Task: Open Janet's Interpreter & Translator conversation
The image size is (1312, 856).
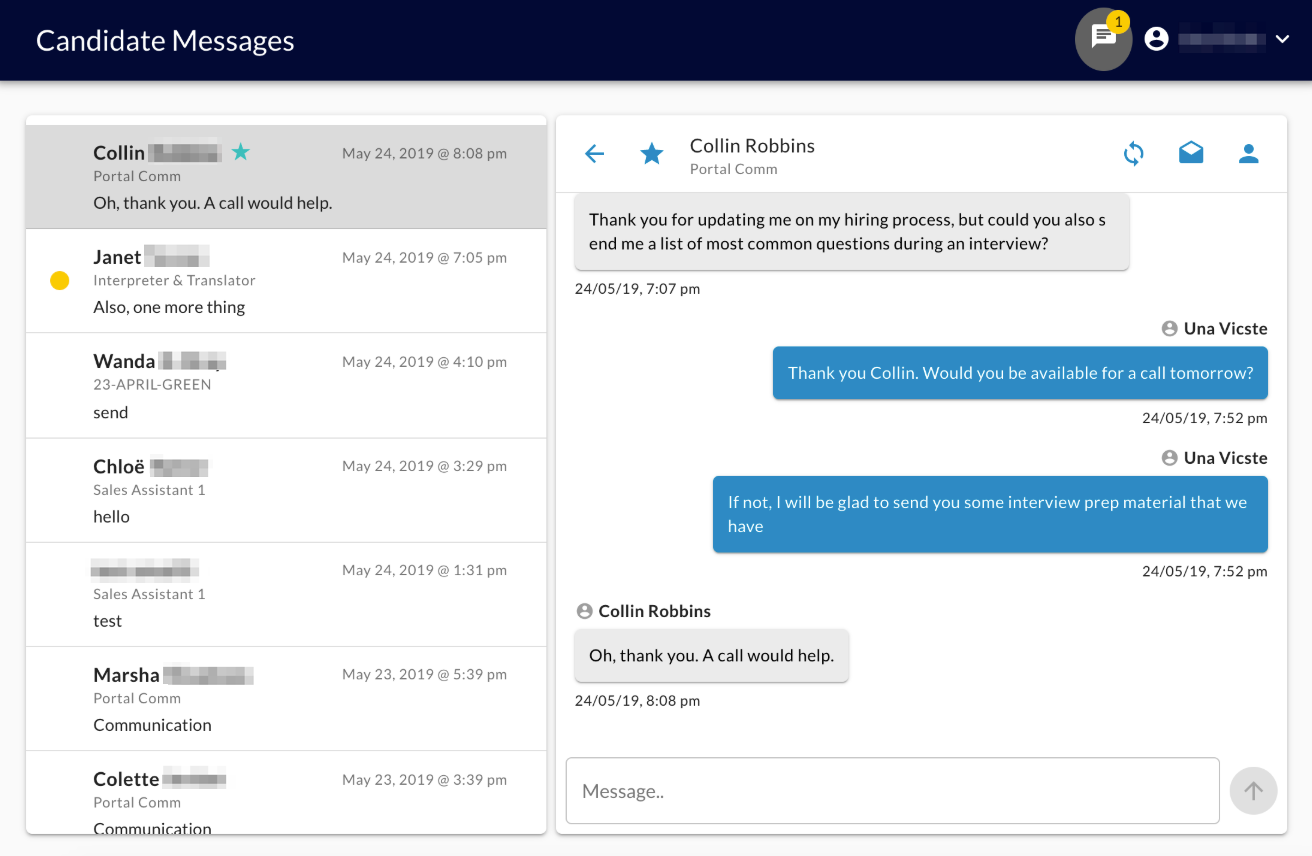Action: click(x=286, y=281)
